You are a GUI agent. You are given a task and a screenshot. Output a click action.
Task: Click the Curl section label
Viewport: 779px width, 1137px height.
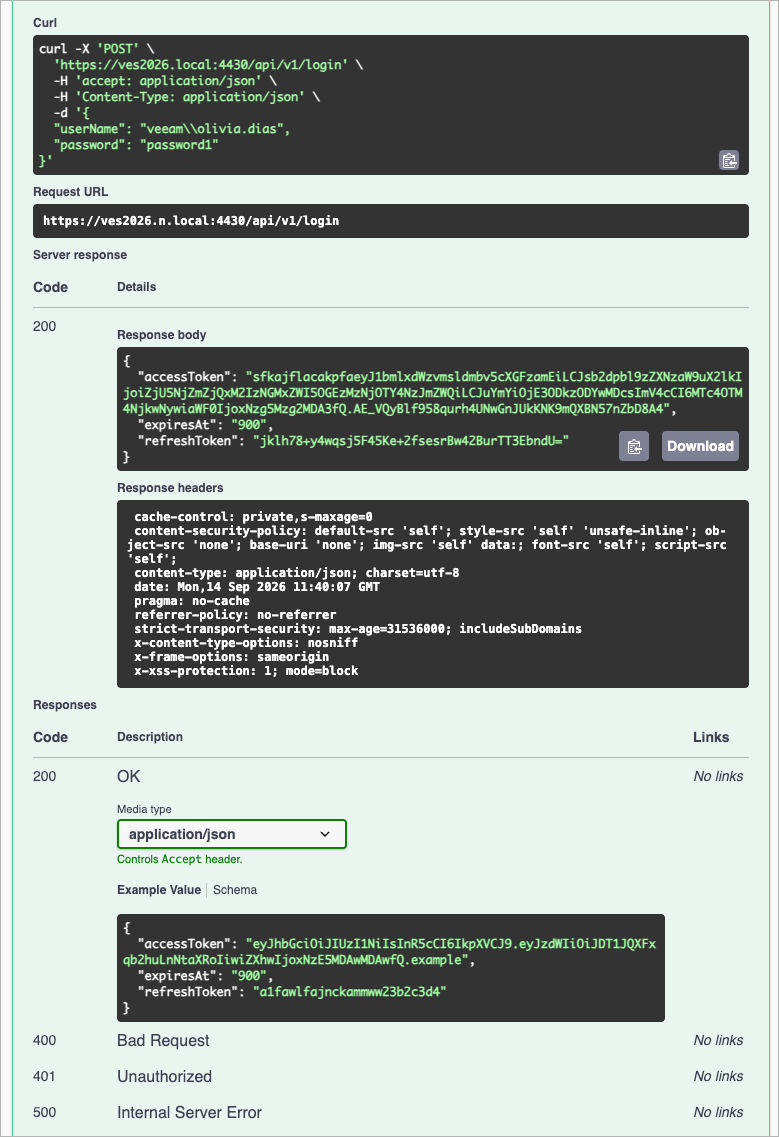pyautogui.click(x=45, y=23)
